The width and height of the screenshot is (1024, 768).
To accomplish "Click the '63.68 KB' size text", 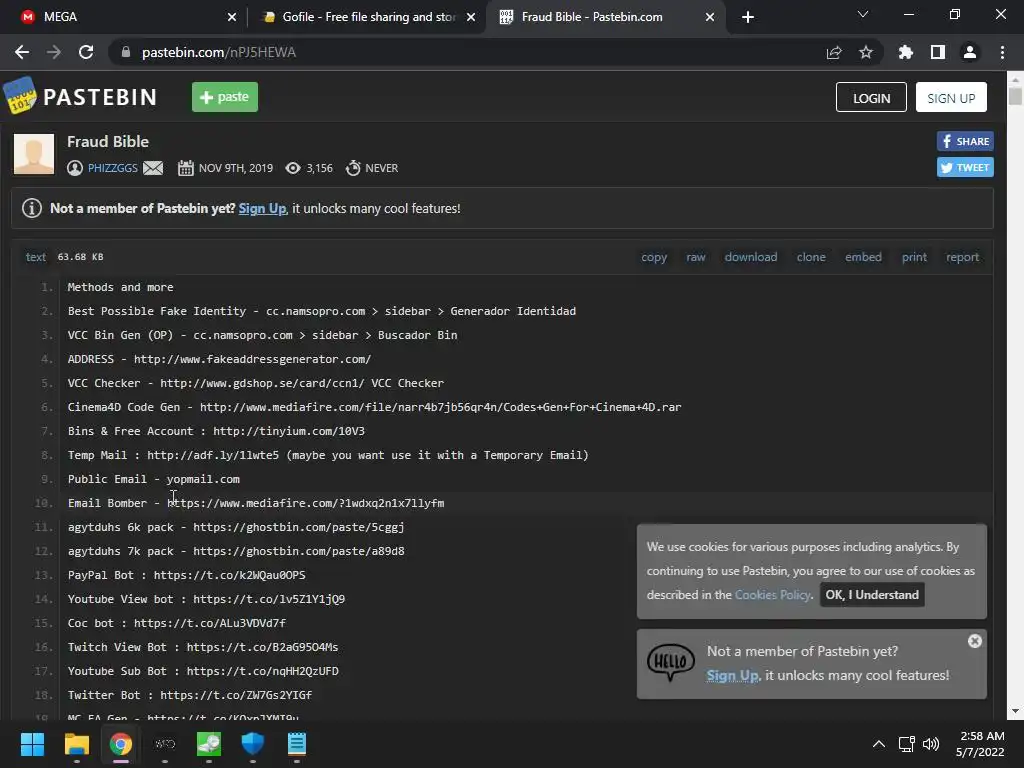I will click(x=80, y=257).
